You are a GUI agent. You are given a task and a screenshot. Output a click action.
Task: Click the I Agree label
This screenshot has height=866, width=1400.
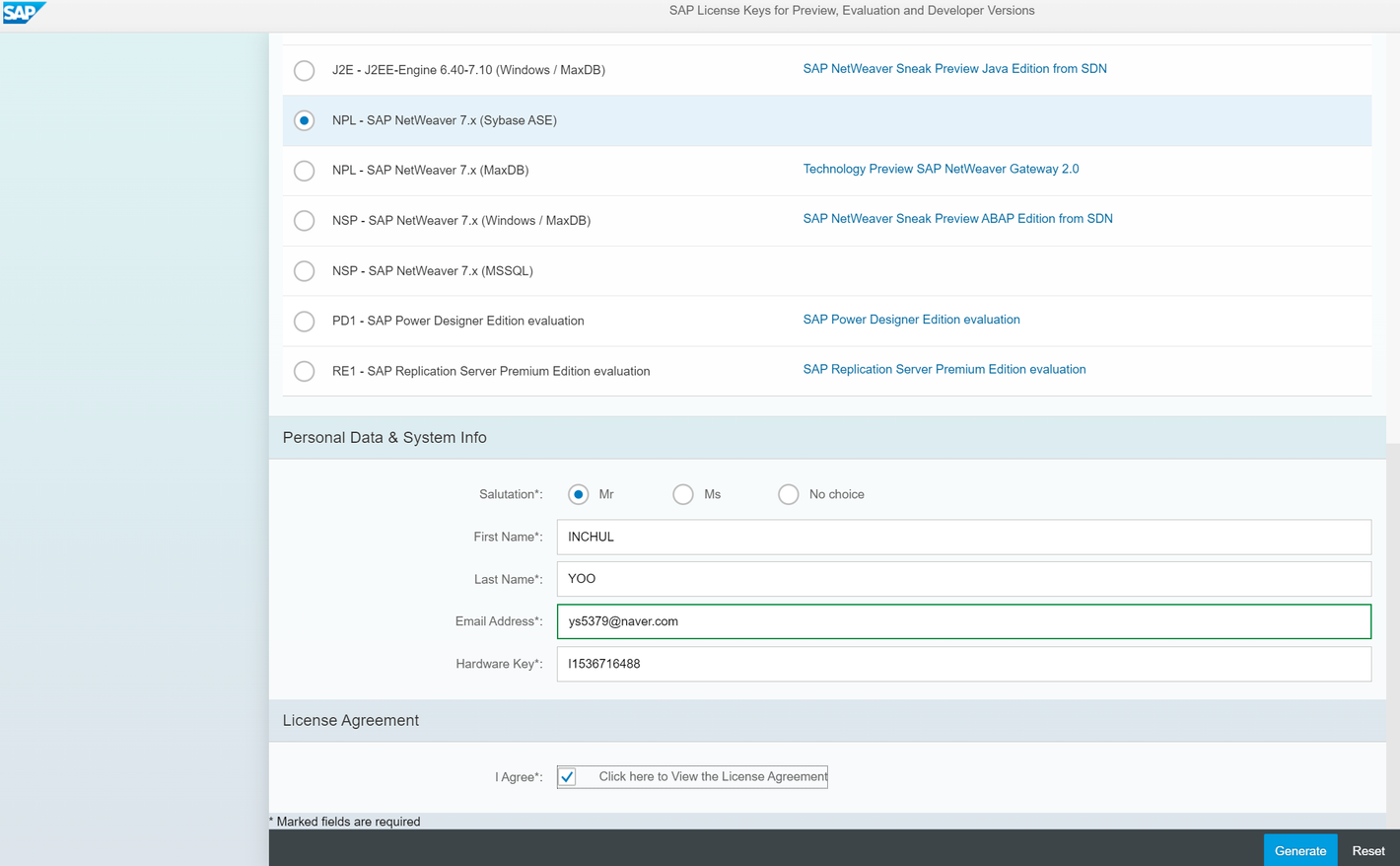click(x=519, y=777)
